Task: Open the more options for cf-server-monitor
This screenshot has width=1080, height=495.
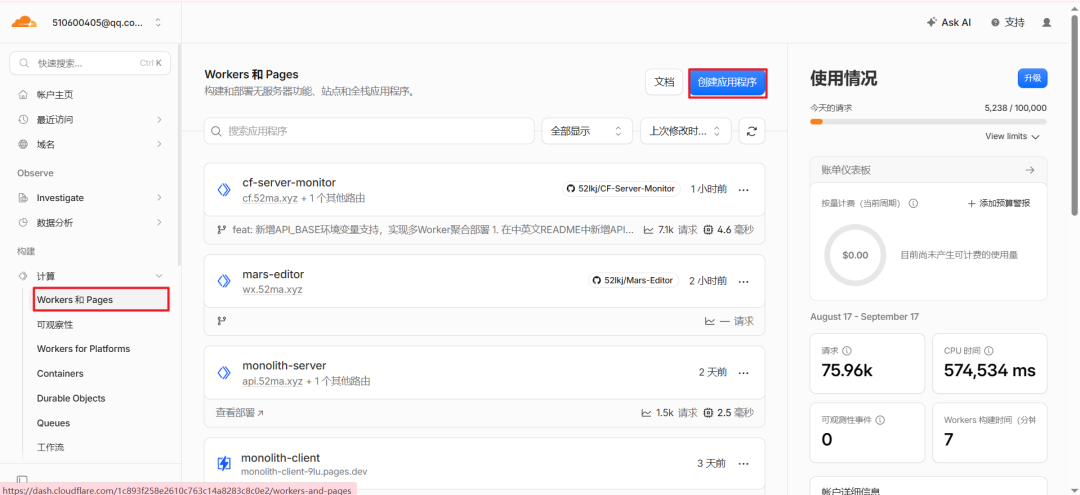Action: coord(743,189)
